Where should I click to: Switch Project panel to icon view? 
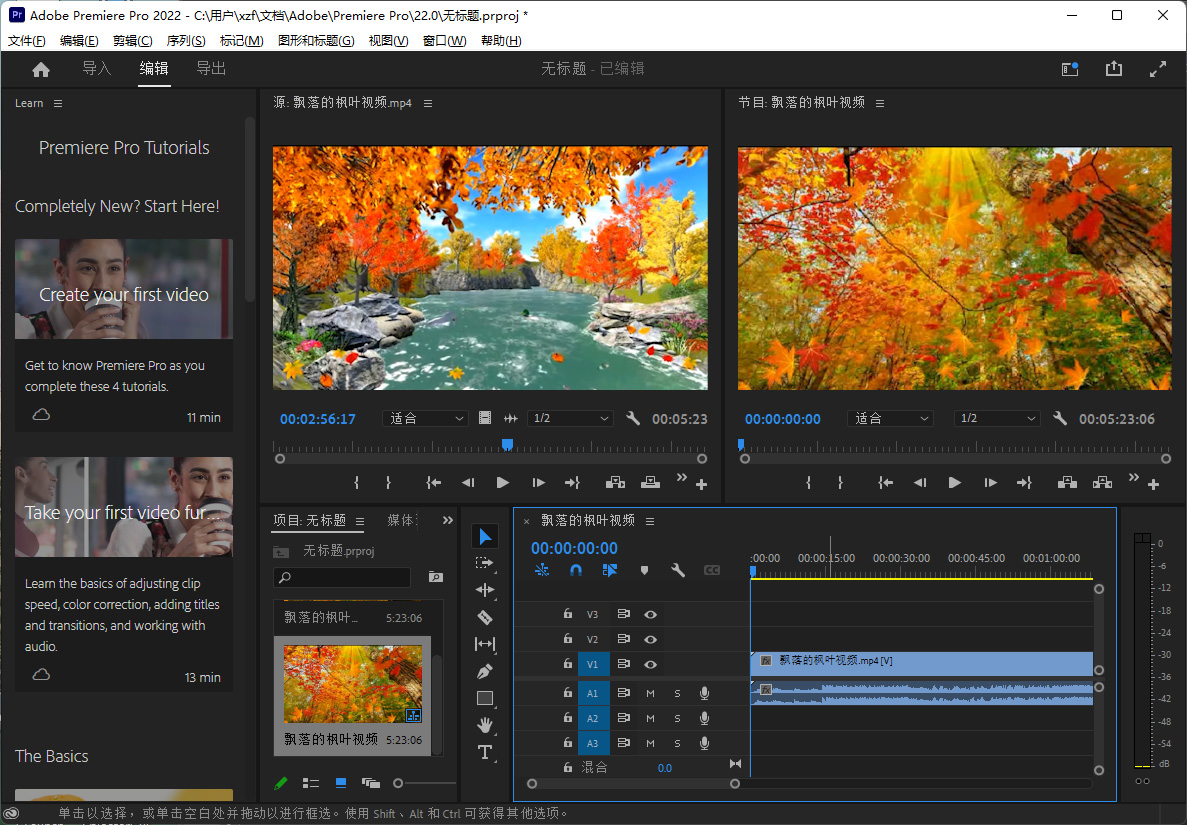(341, 783)
